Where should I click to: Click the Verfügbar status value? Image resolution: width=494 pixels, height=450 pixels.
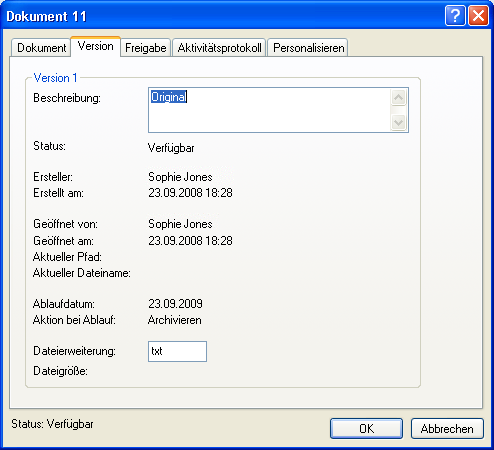pyautogui.click(x=171, y=148)
